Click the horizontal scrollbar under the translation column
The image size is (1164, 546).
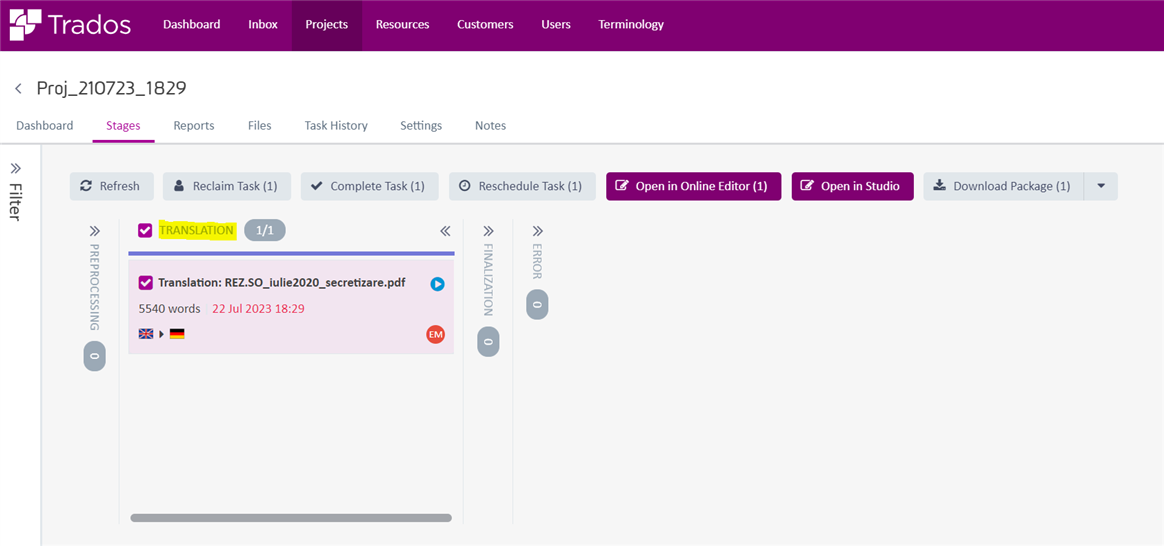click(x=291, y=518)
